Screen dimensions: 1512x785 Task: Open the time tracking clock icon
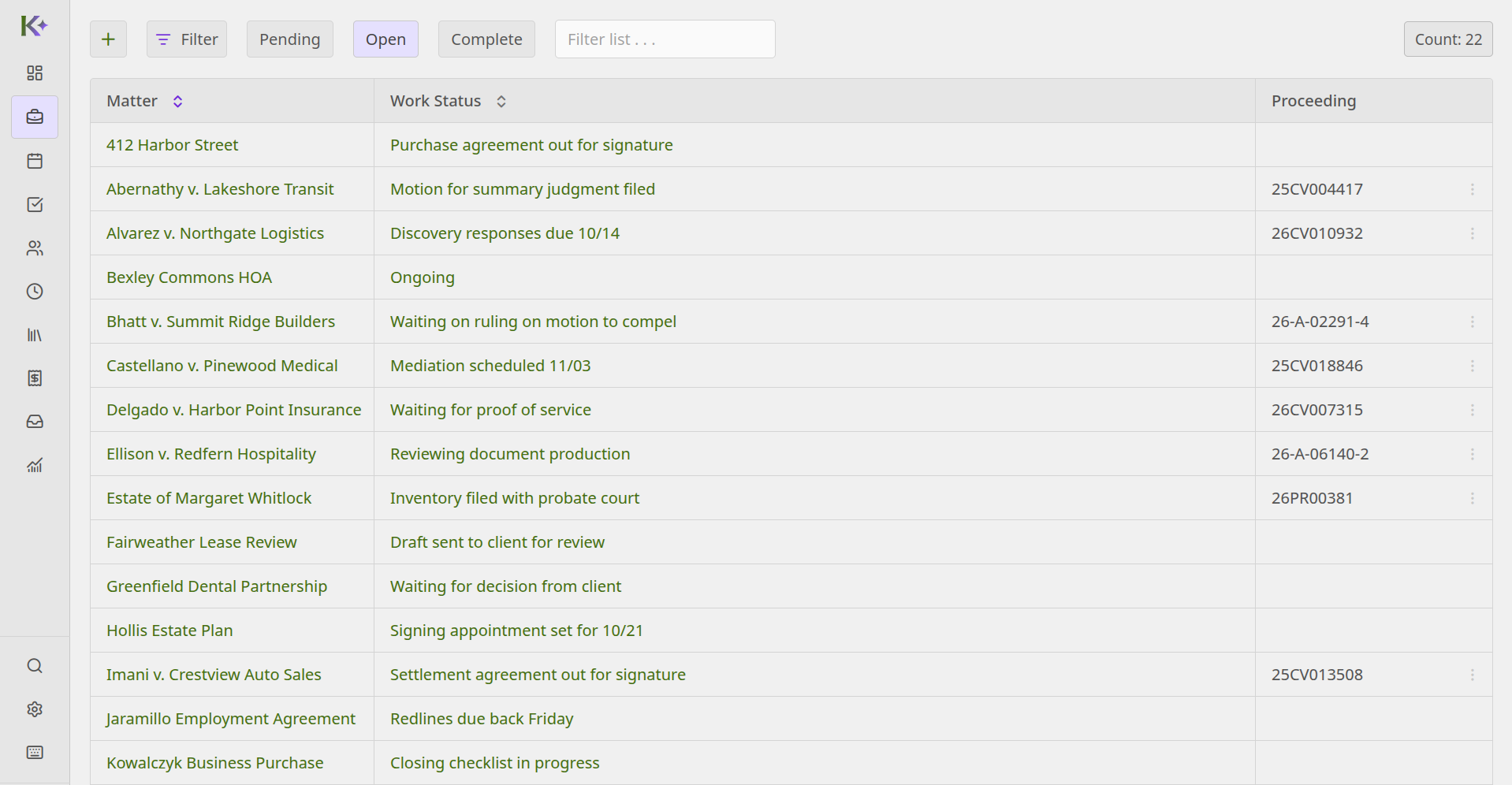pyautogui.click(x=35, y=292)
